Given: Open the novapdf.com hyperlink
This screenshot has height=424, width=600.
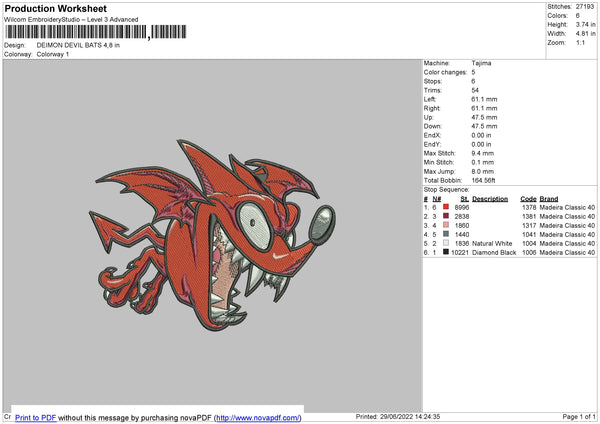Looking at the screenshot, I should coord(258,418).
